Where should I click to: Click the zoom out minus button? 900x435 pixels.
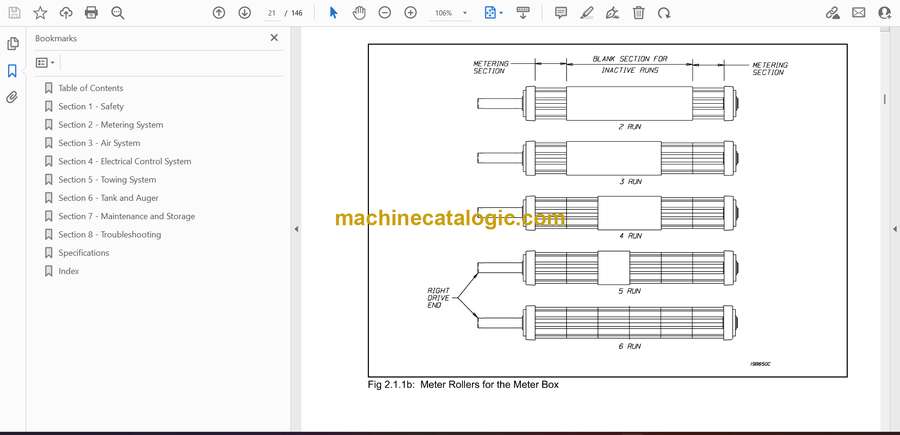tap(385, 13)
